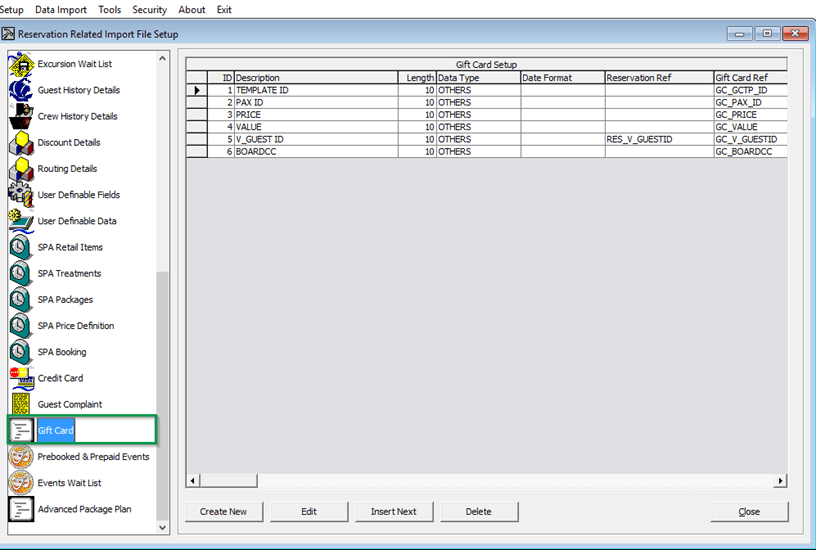The image size is (816, 550).
Task: Click the PAX ID description cell
Action: point(316,103)
